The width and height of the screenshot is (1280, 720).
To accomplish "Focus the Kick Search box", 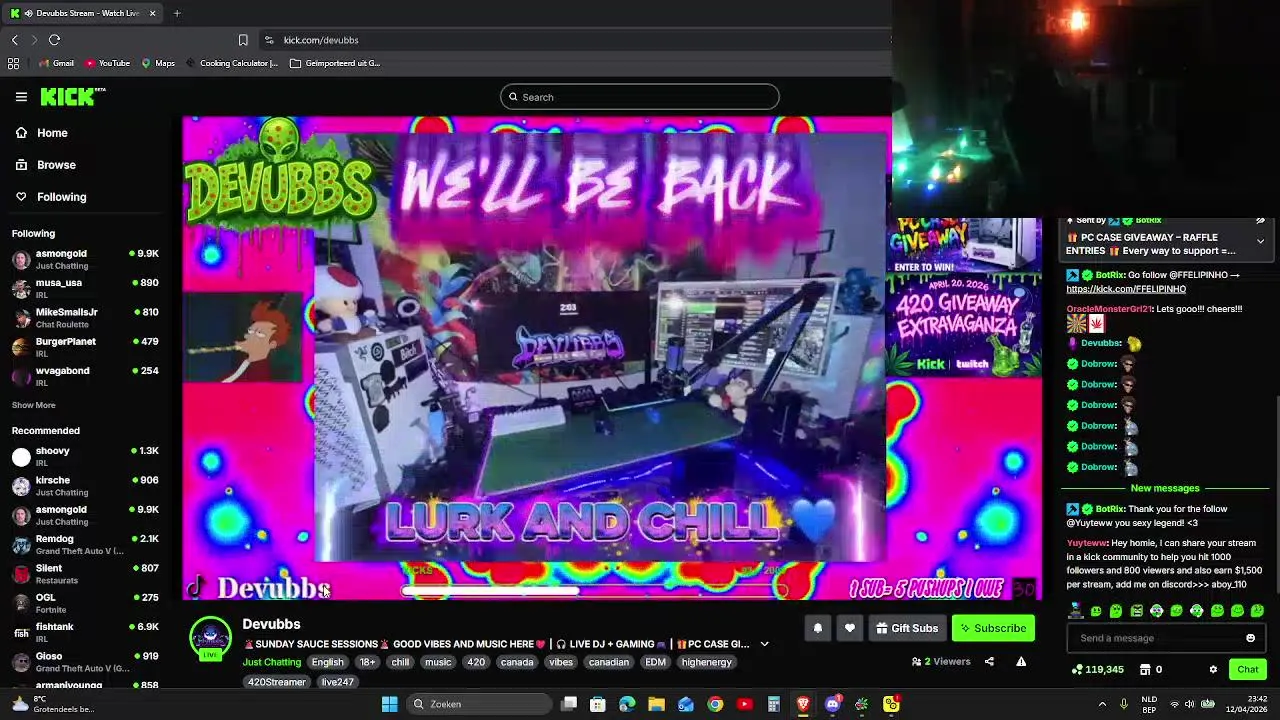I will (x=639, y=97).
